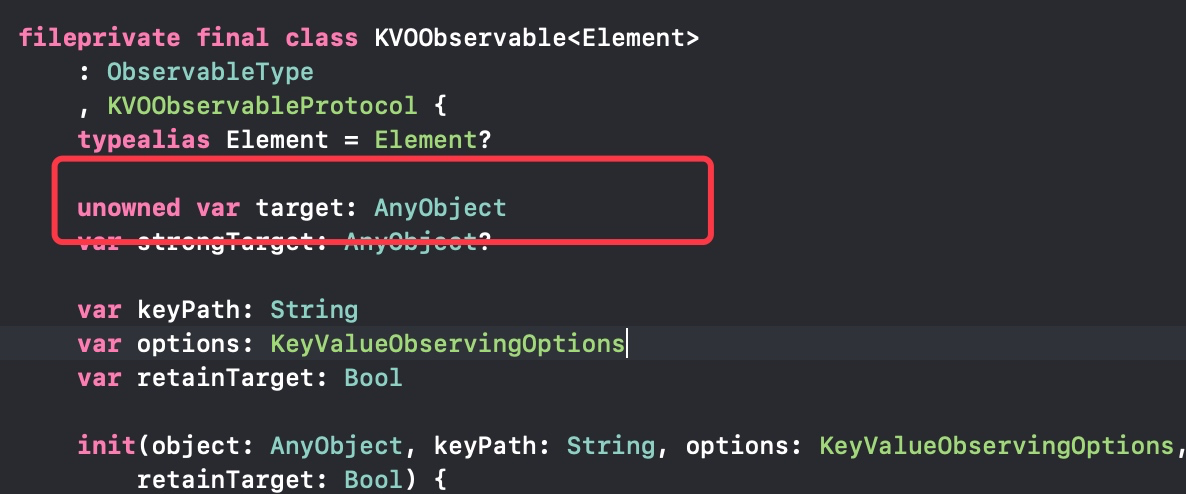This screenshot has height=494, width=1186.
Task: Click the String type of keyPath
Action: coord(314,310)
